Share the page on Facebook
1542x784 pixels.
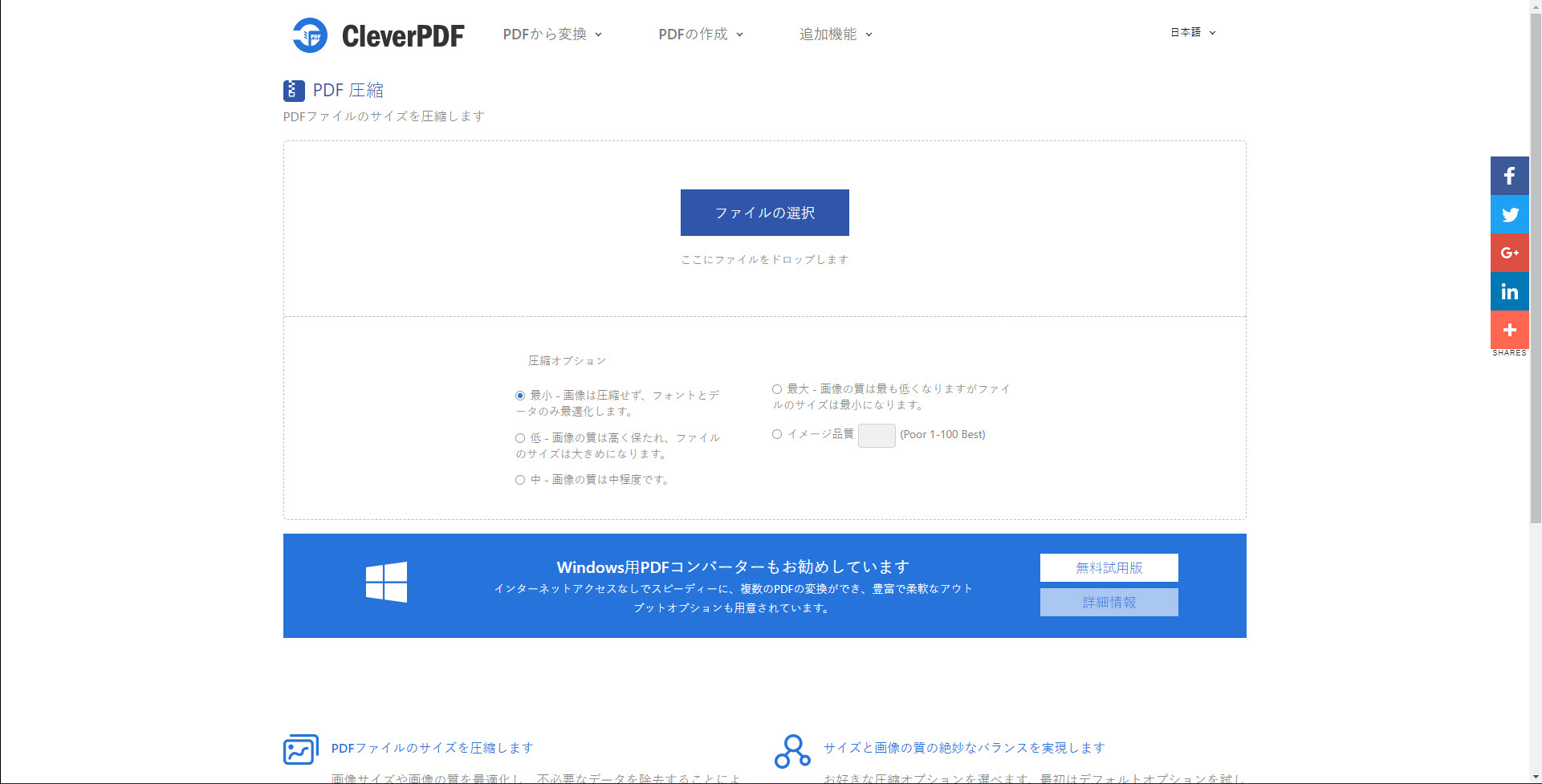[x=1510, y=176]
